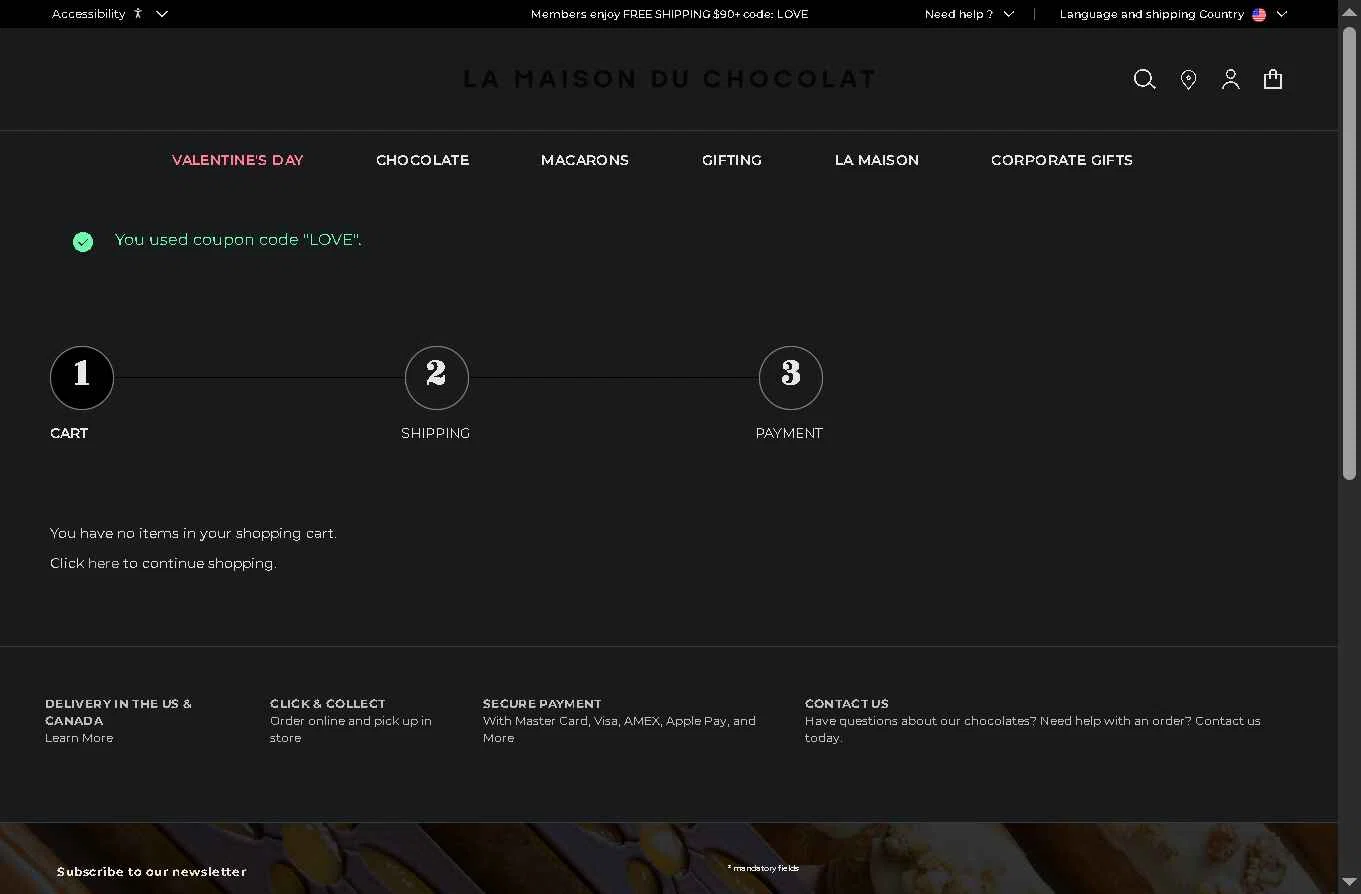Expand the Accessibility dropdown chevron
Screen dimensions: 1361x894
pos(162,14)
